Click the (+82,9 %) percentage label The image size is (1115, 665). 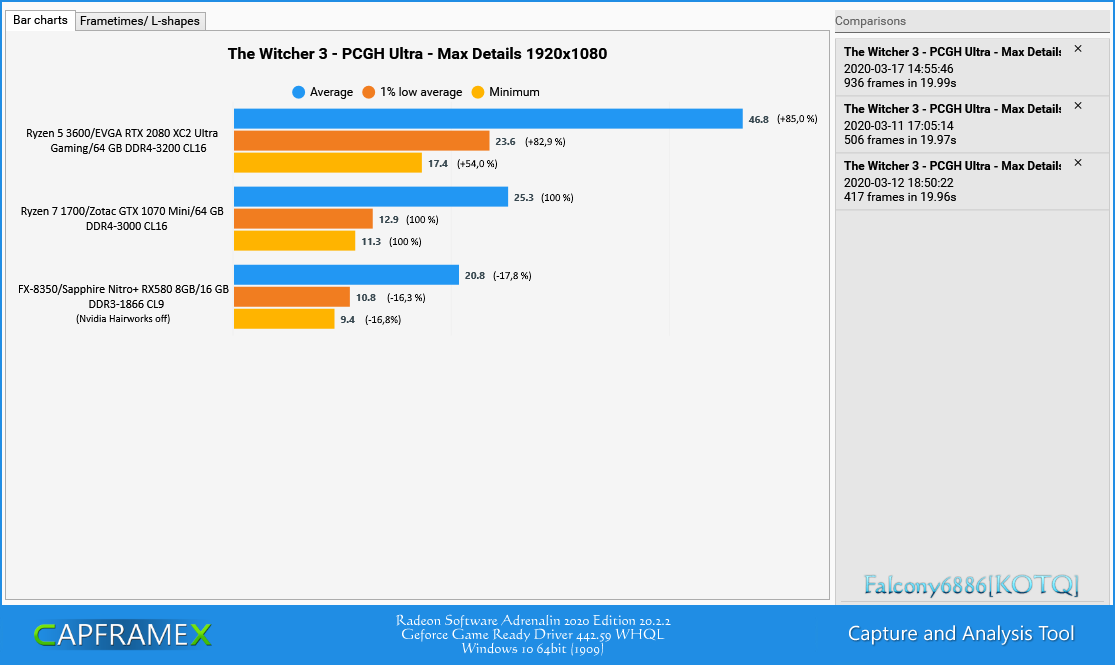(545, 142)
